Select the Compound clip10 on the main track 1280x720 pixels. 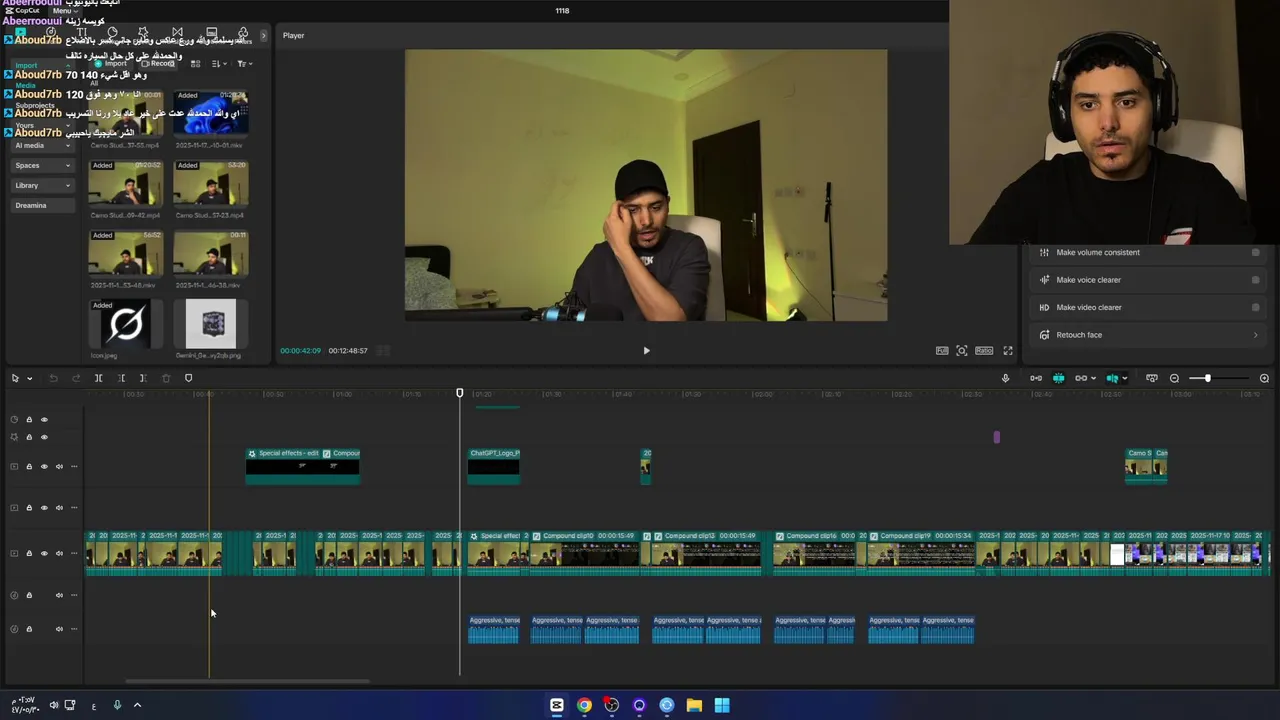point(584,553)
